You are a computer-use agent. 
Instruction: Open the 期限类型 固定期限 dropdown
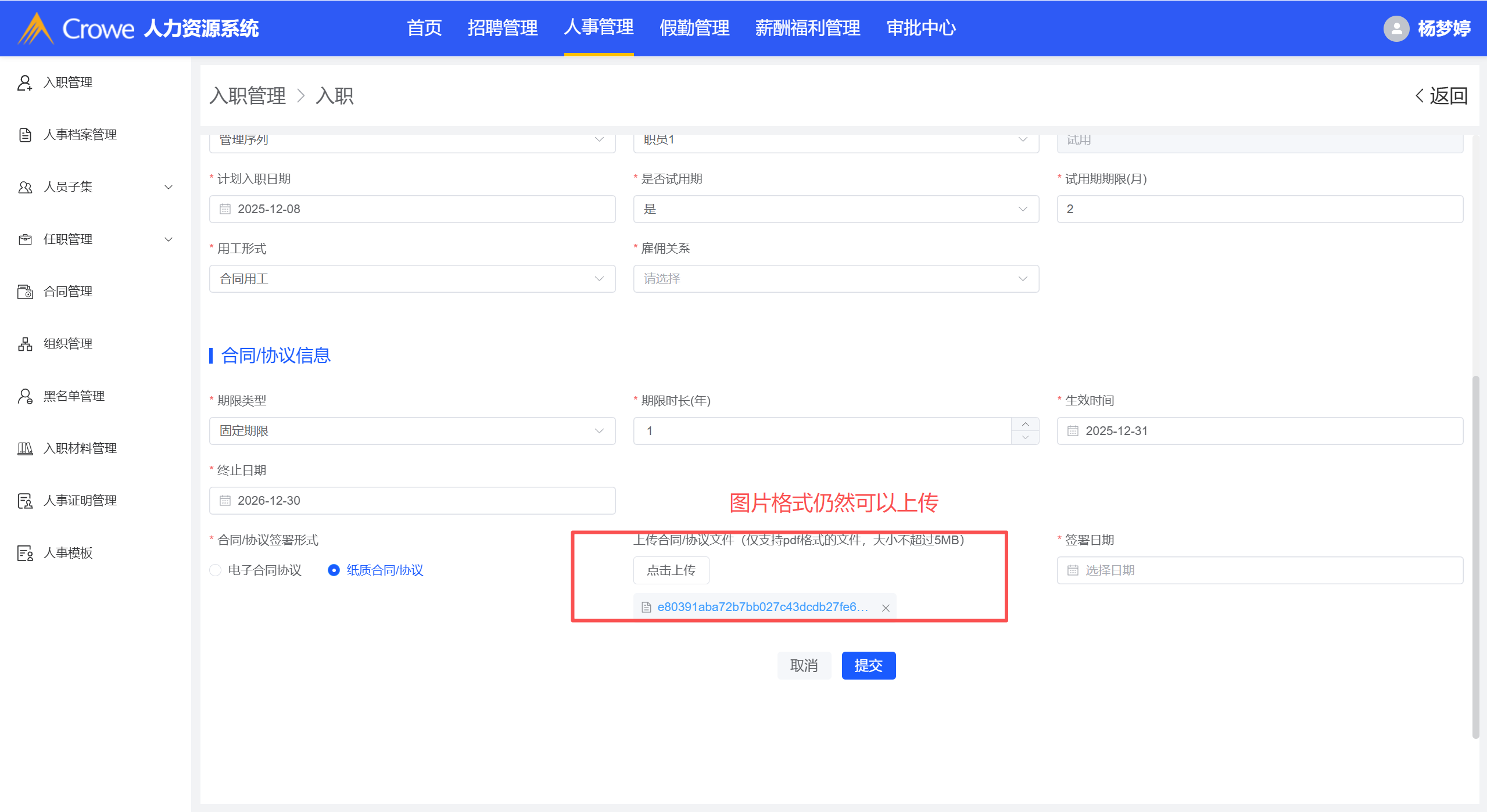pos(412,431)
